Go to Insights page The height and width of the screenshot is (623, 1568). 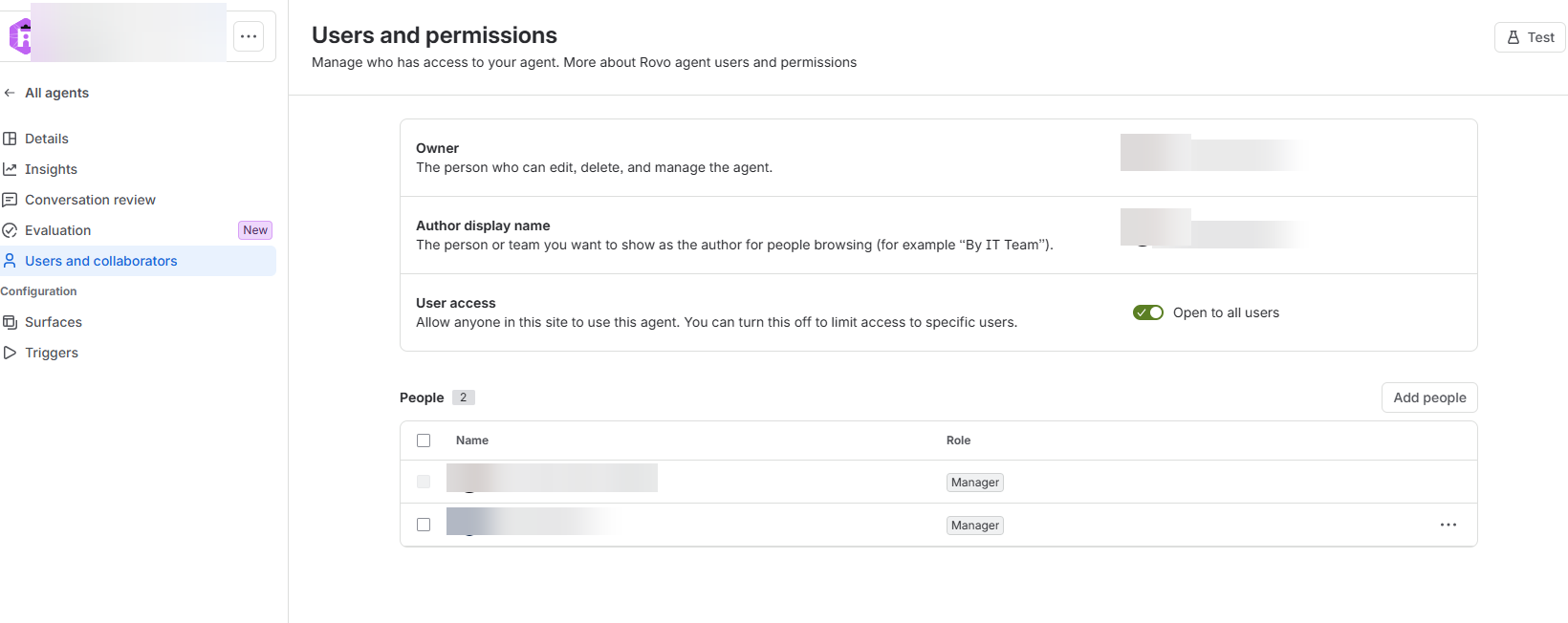pos(138,169)
